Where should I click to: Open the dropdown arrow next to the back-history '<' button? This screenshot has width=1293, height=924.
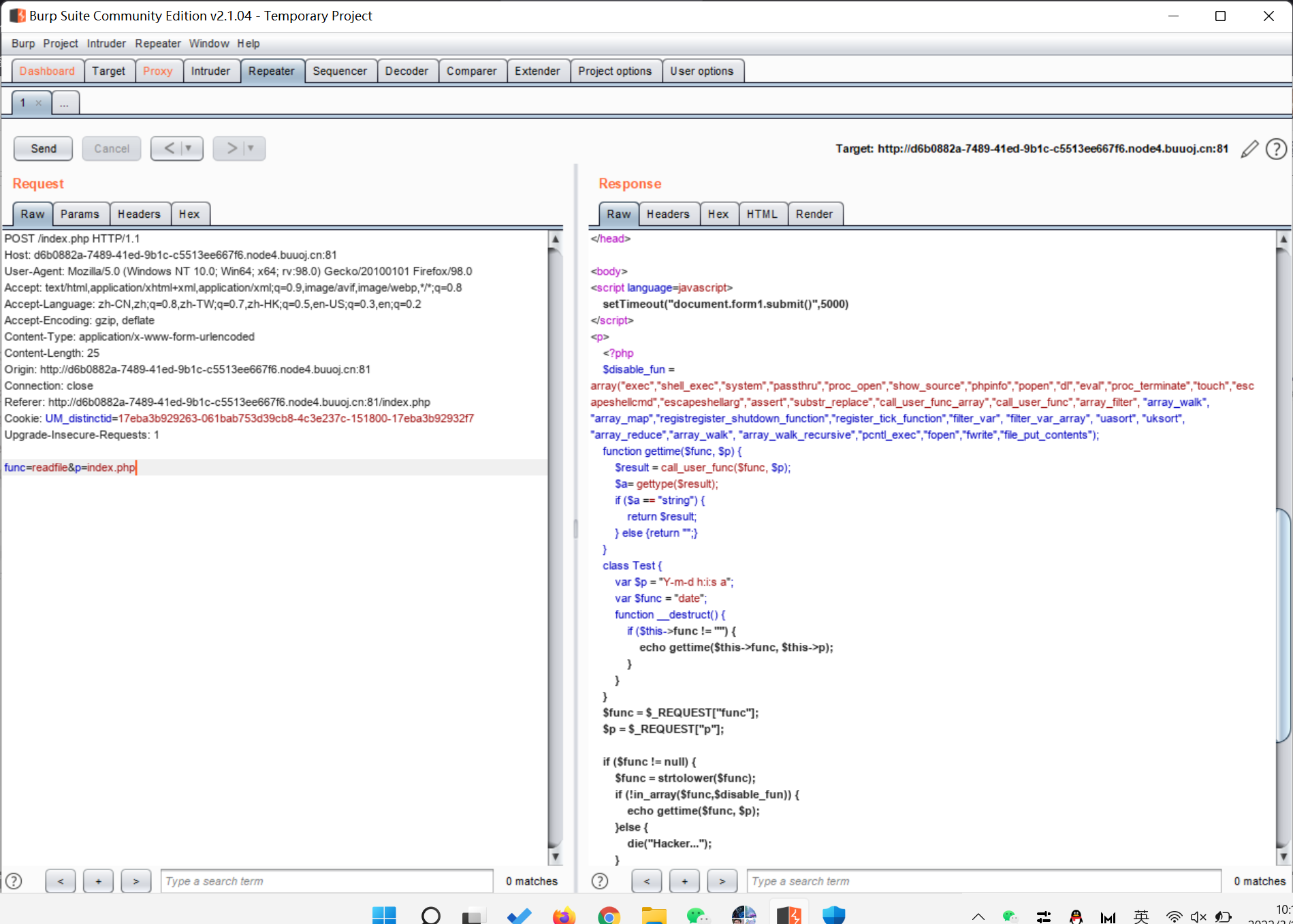click(x=188, y=148)
